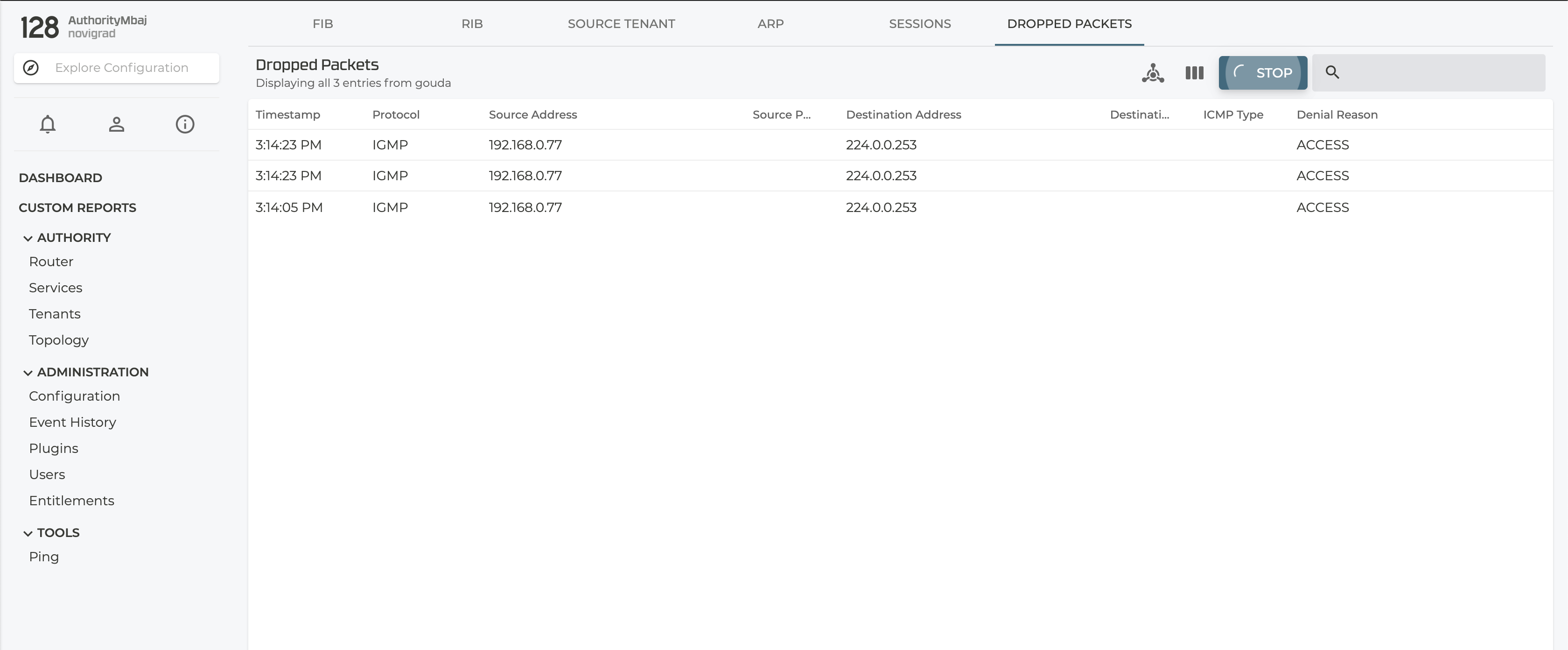Open the Ping tool

pos(44,557)
